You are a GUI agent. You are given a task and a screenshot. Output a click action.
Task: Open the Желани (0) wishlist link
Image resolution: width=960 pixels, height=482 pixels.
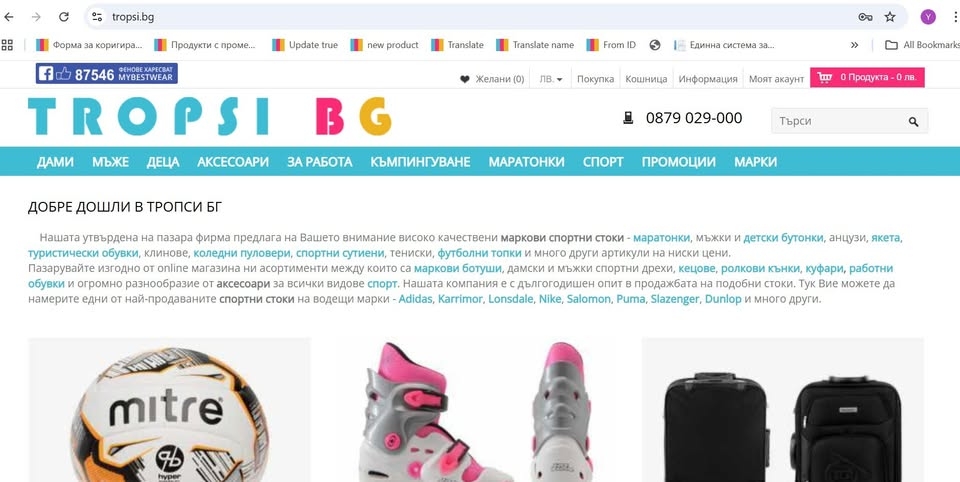[x=492, y=79]
